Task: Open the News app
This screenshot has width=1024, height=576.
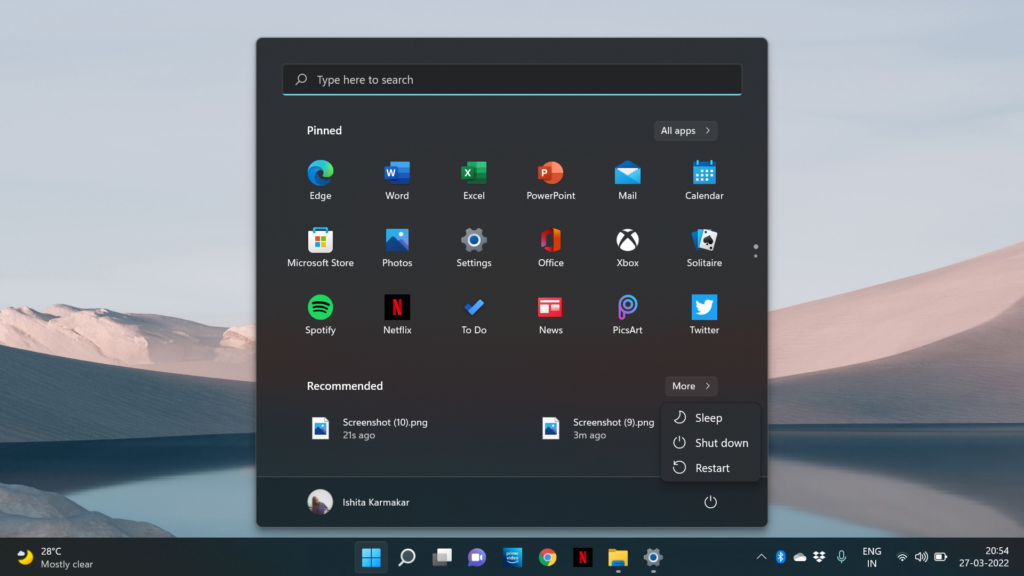Action: point(551,315)
